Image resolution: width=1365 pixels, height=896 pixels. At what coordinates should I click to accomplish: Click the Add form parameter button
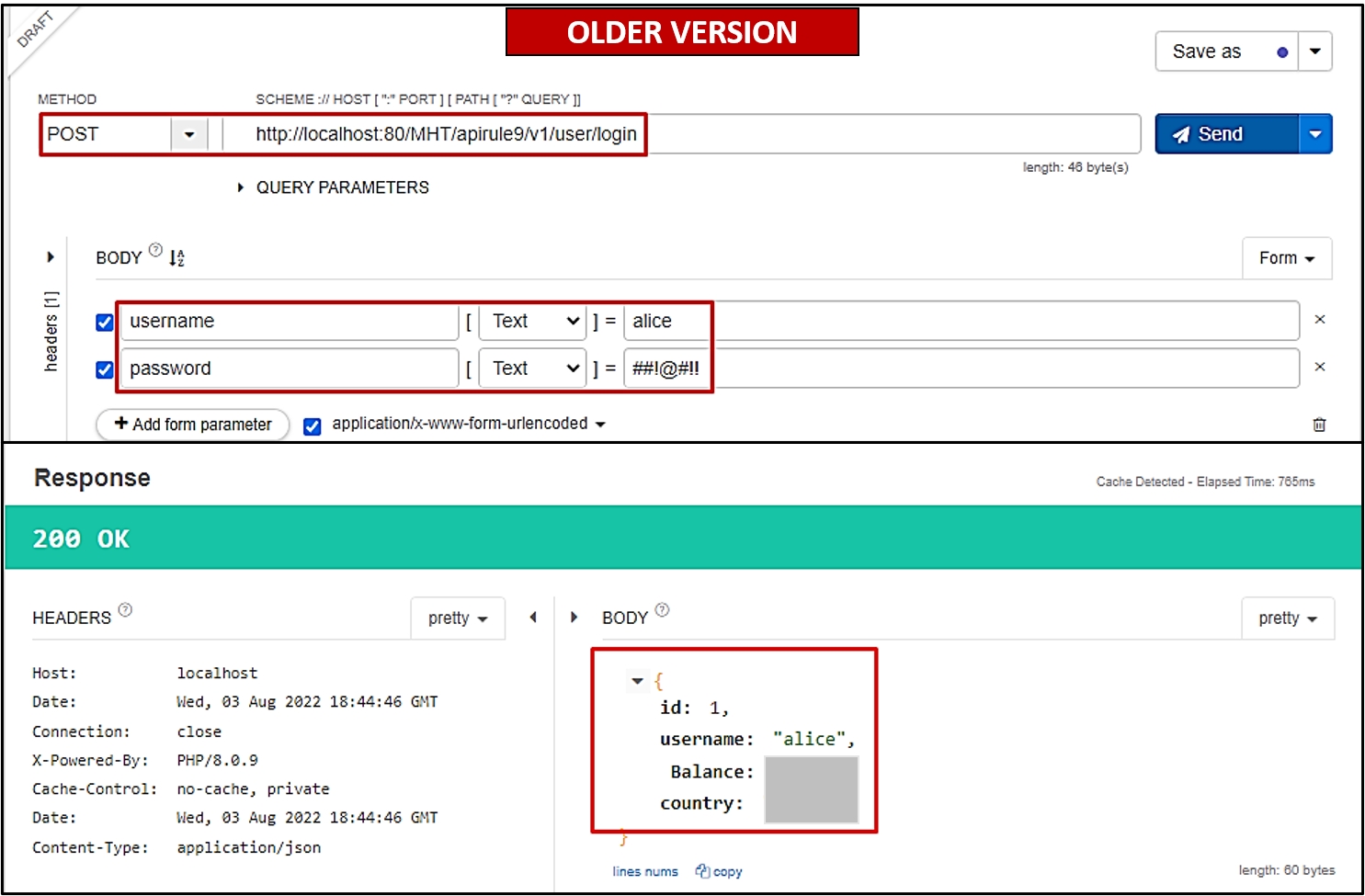[x=193, y=425]
